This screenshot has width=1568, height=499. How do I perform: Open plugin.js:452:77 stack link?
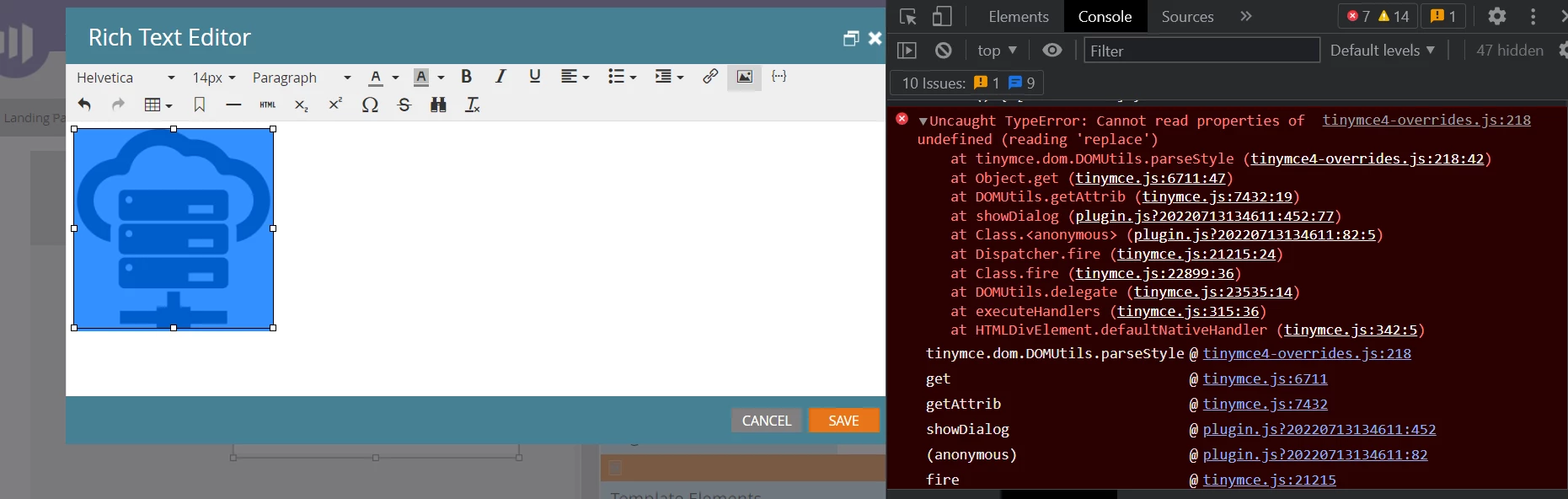pyautogui.click(x=1204, y=216)
